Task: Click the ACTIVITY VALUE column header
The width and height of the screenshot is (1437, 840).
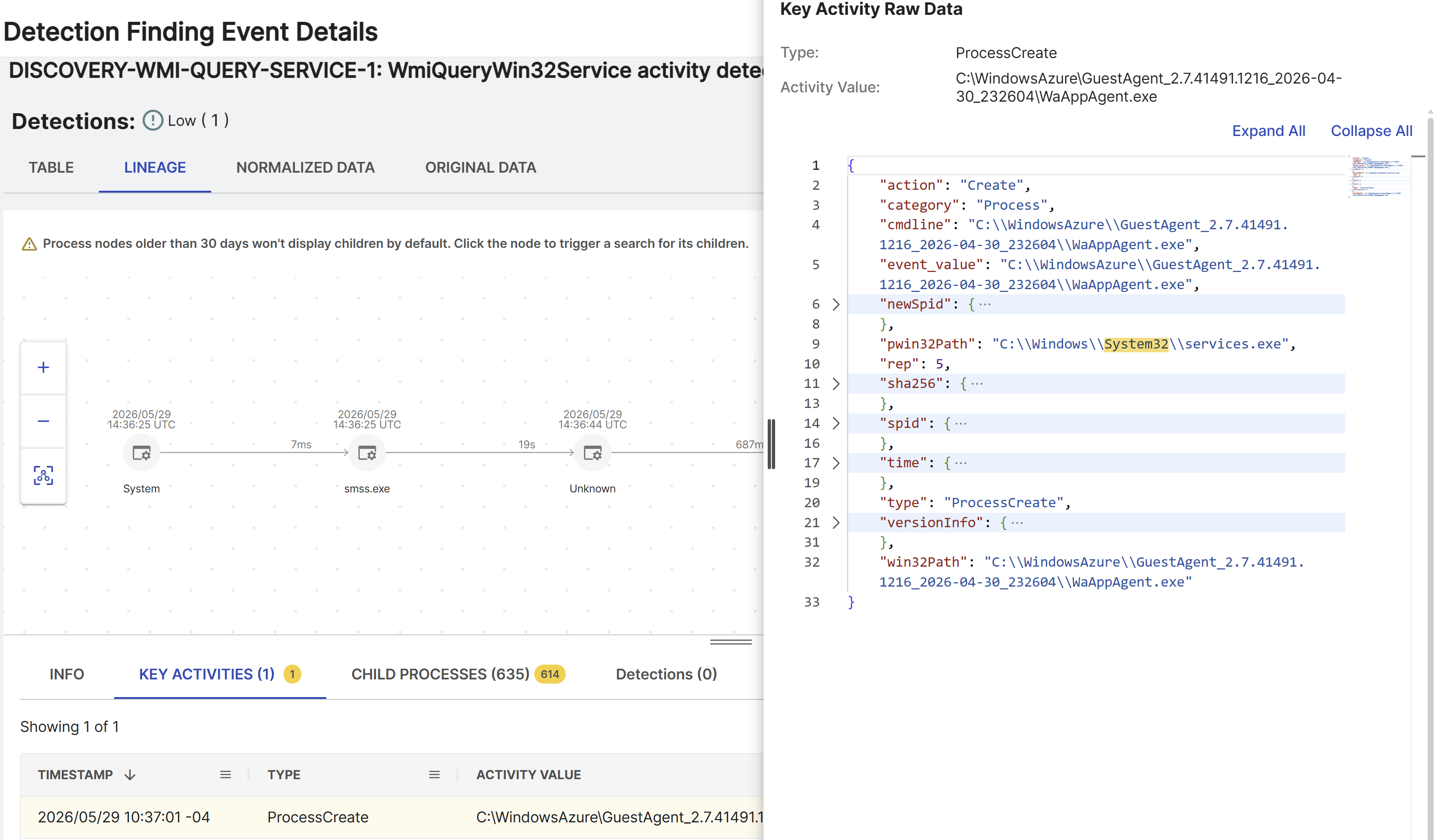Action: [x=528, y=775]
